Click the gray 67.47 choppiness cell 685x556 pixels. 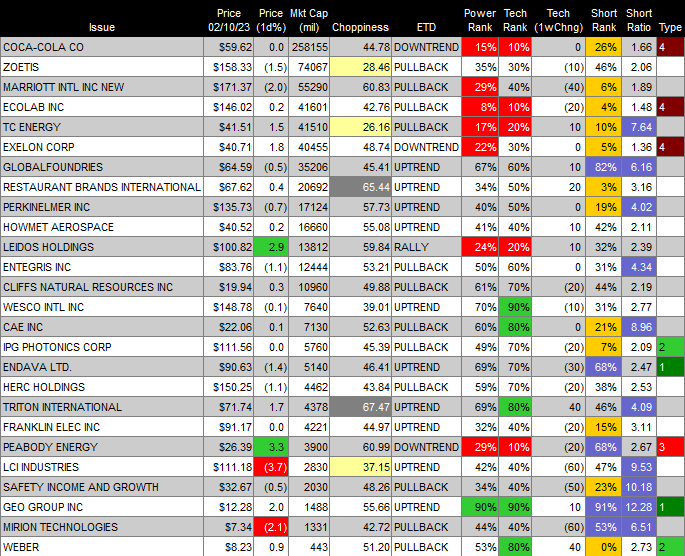[360, 408]
